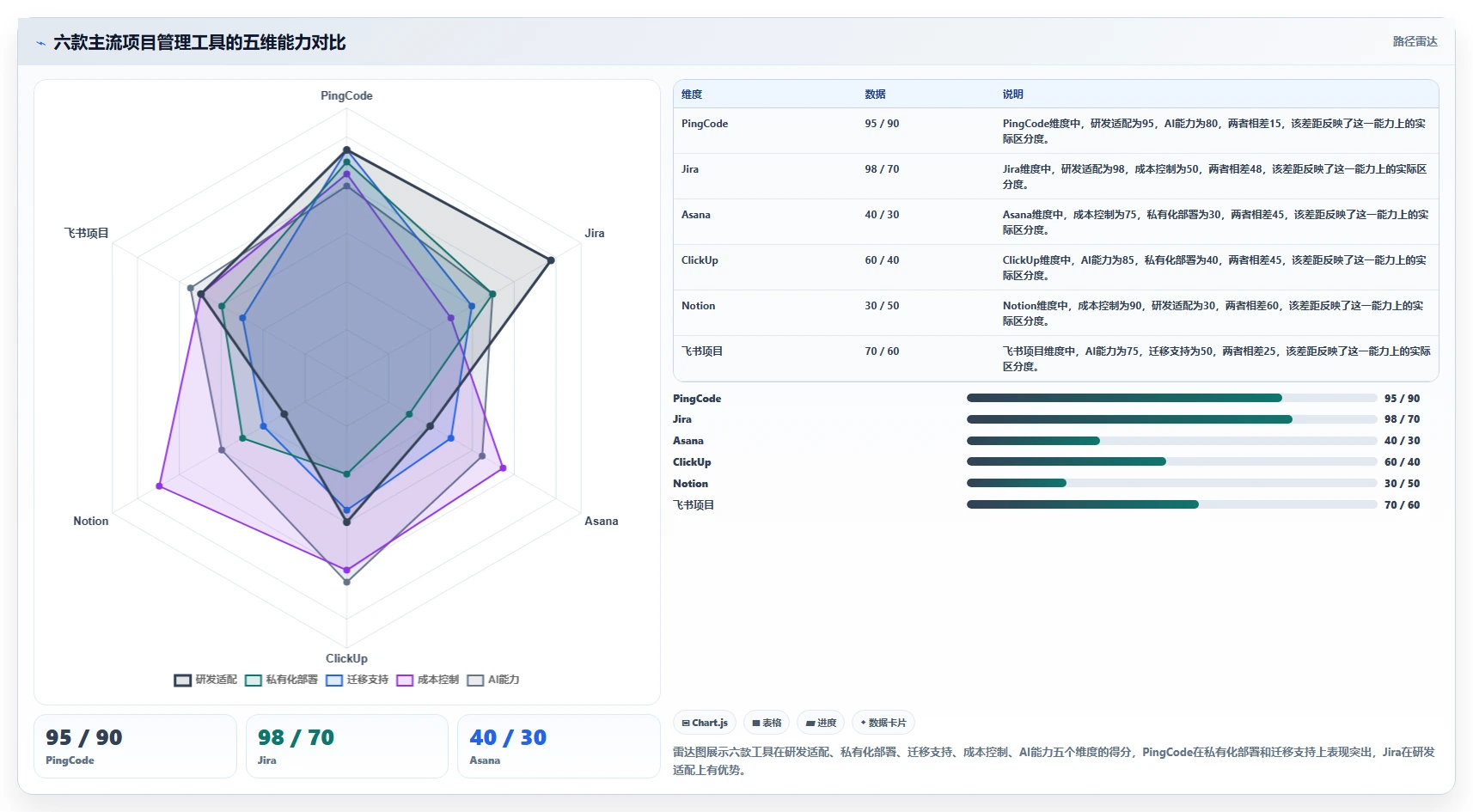Select the 进度 chip
The image size is (1473, 812).
pyautogui.click(x=821, y=723)
